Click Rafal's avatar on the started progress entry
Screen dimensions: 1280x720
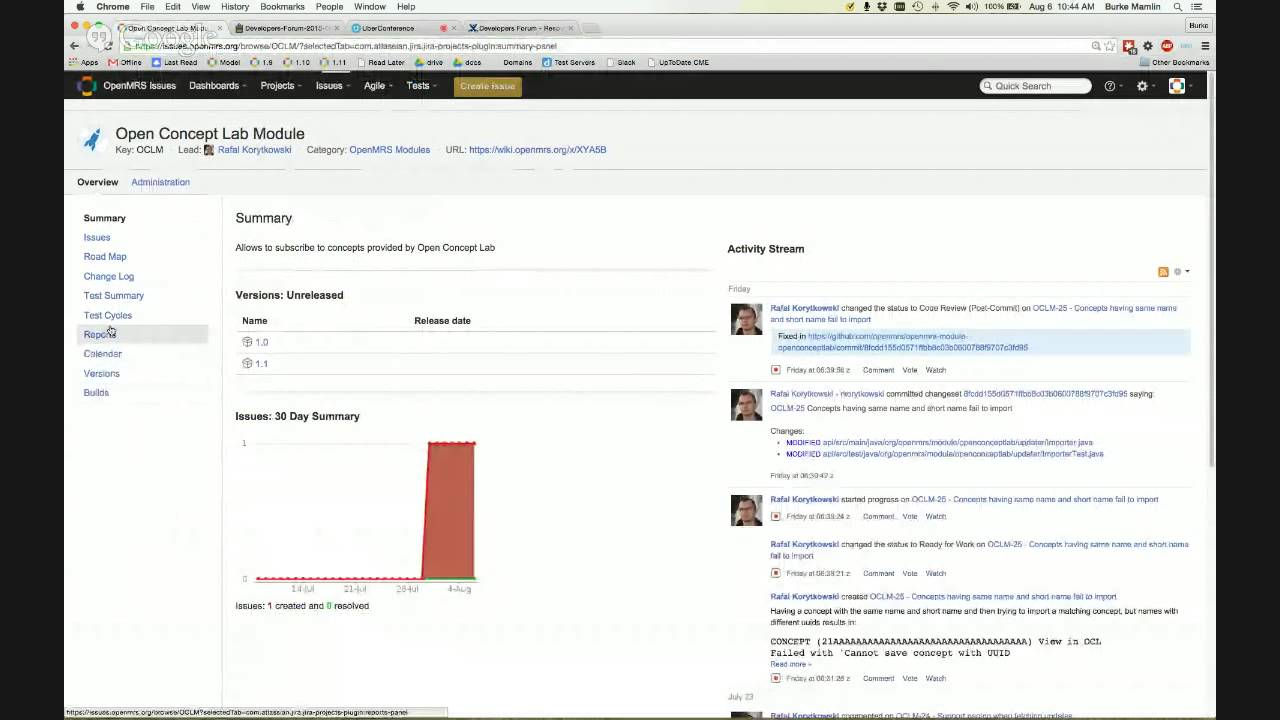point(746,510)
